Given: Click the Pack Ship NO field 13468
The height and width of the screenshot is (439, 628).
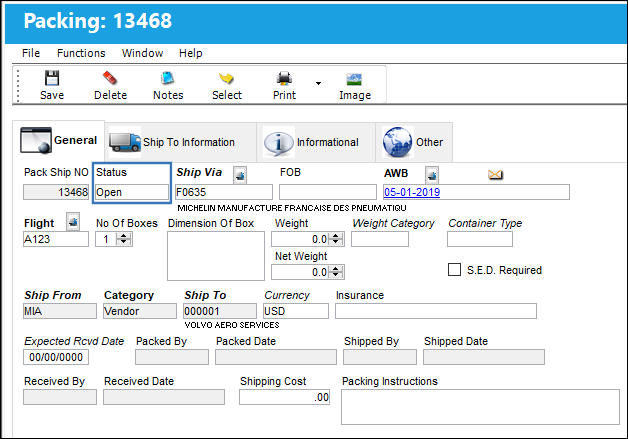Looking at the screenshot, I should 56,192.
